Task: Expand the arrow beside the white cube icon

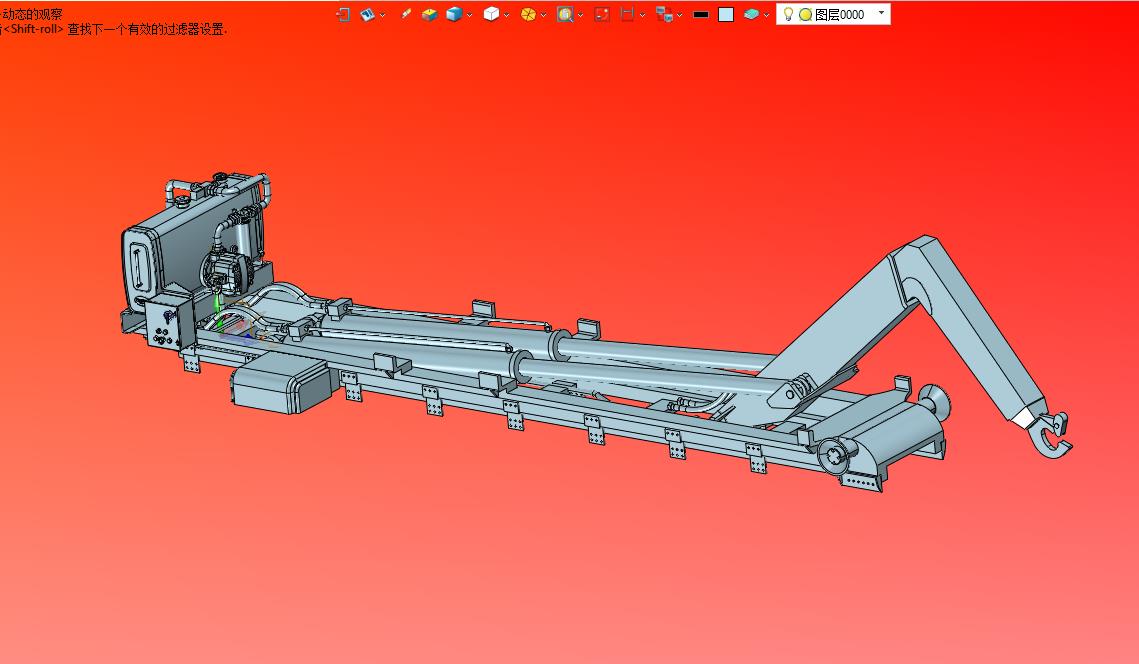Action: click(x=507, y=15)
